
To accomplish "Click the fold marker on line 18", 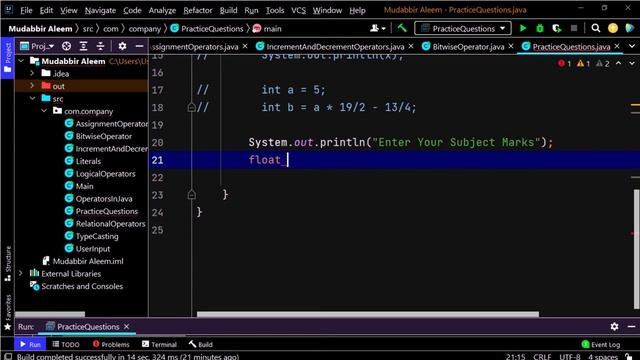I will tap(191, 108).
